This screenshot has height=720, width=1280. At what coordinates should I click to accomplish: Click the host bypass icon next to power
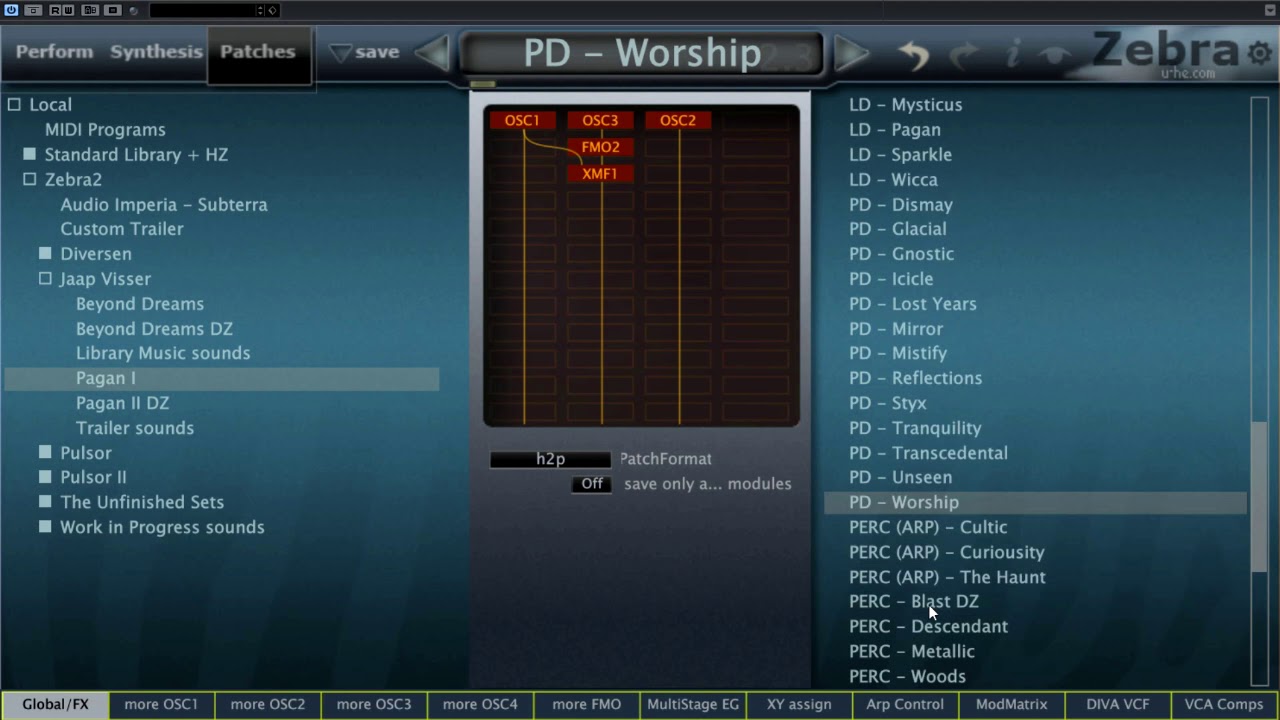[33, 10]
